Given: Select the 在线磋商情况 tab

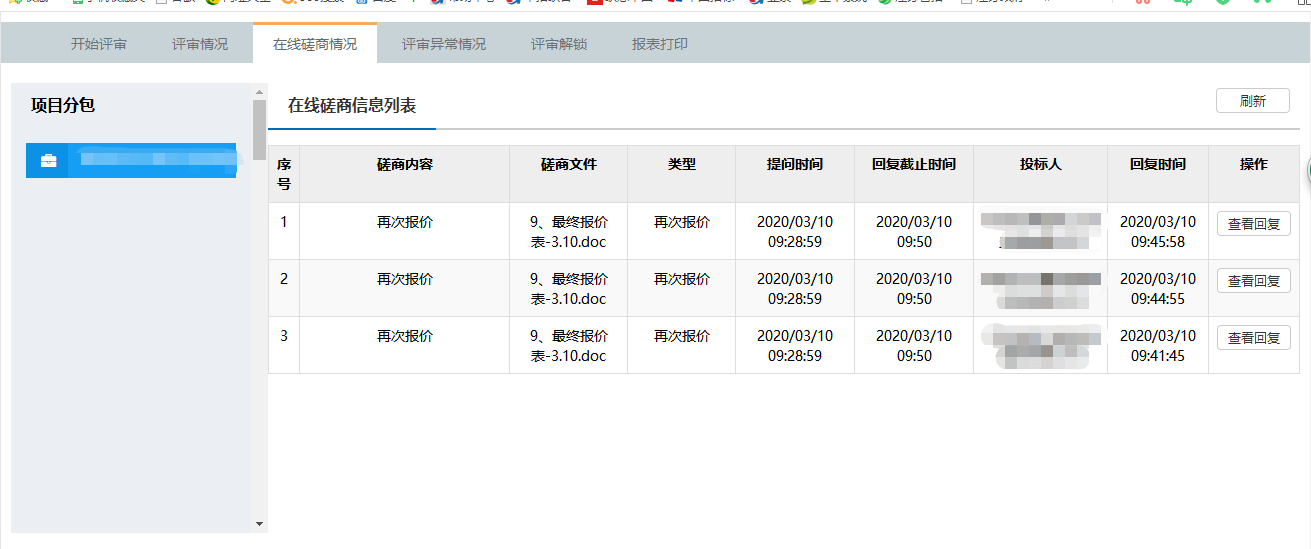Looking at the screenshot, I should pyautogui.click(x=314, y=44).
